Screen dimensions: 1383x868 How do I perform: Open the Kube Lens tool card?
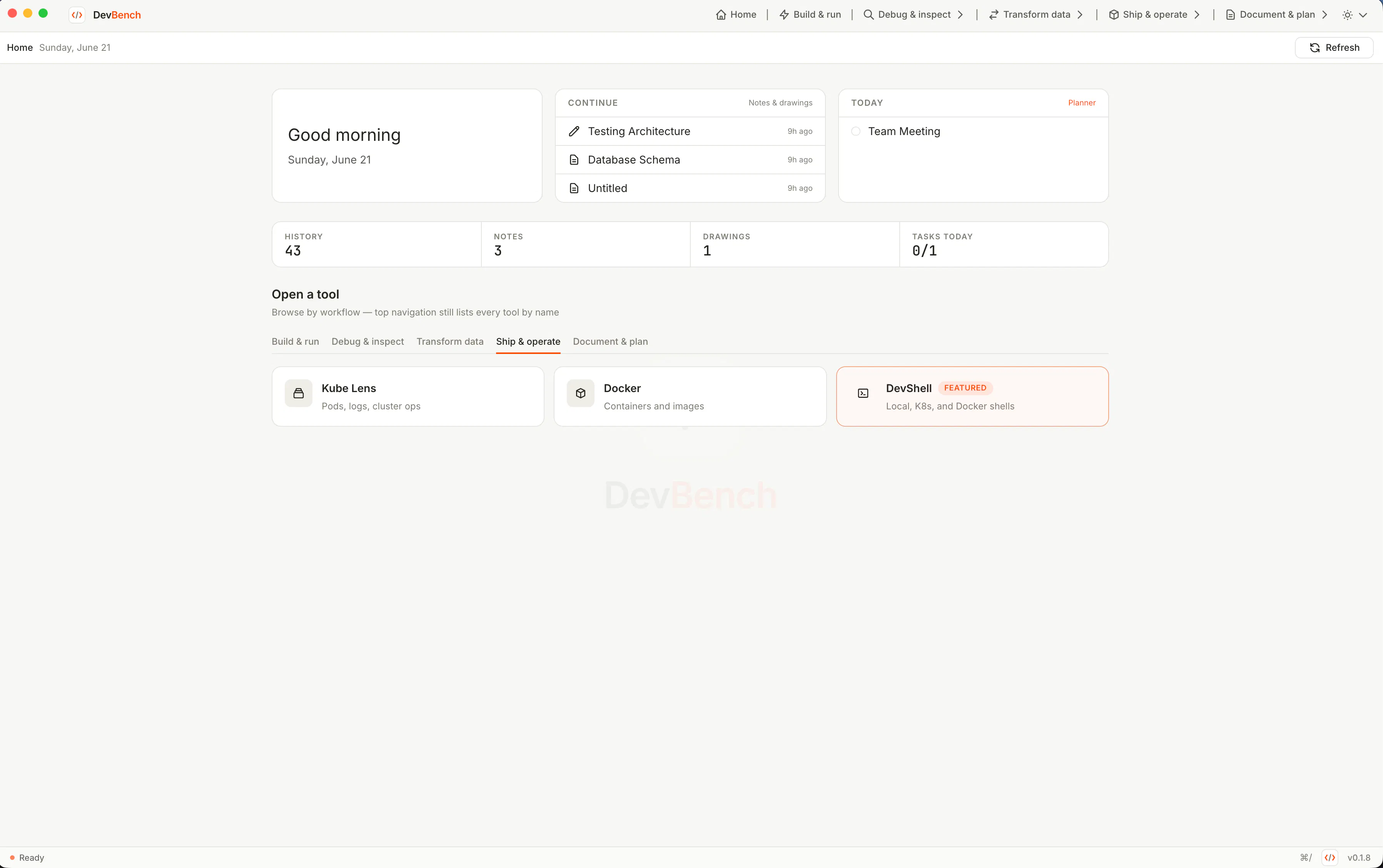pyautogui.click(x=408, y=397)
